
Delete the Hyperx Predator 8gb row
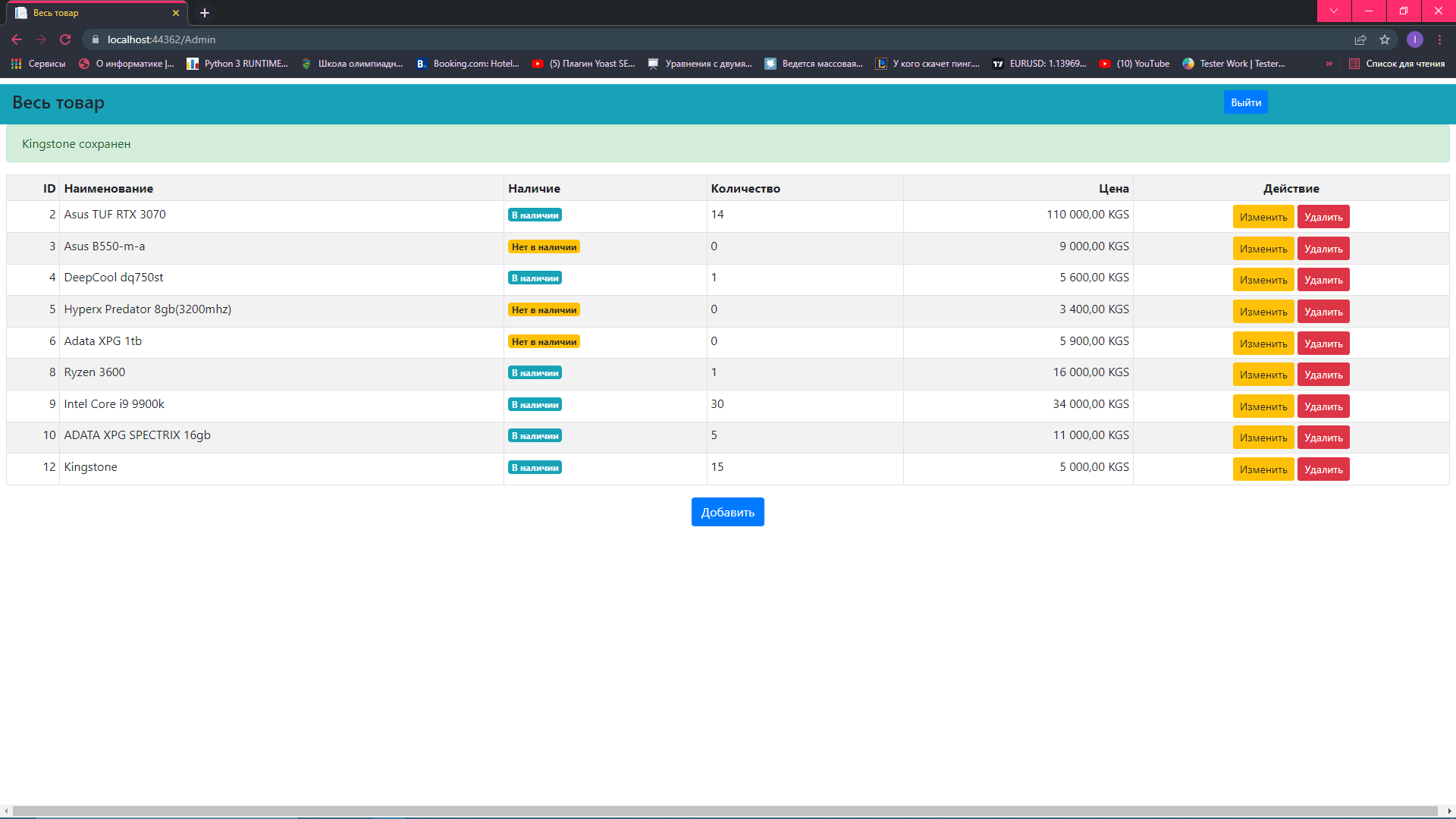(x=1323, y=312)
